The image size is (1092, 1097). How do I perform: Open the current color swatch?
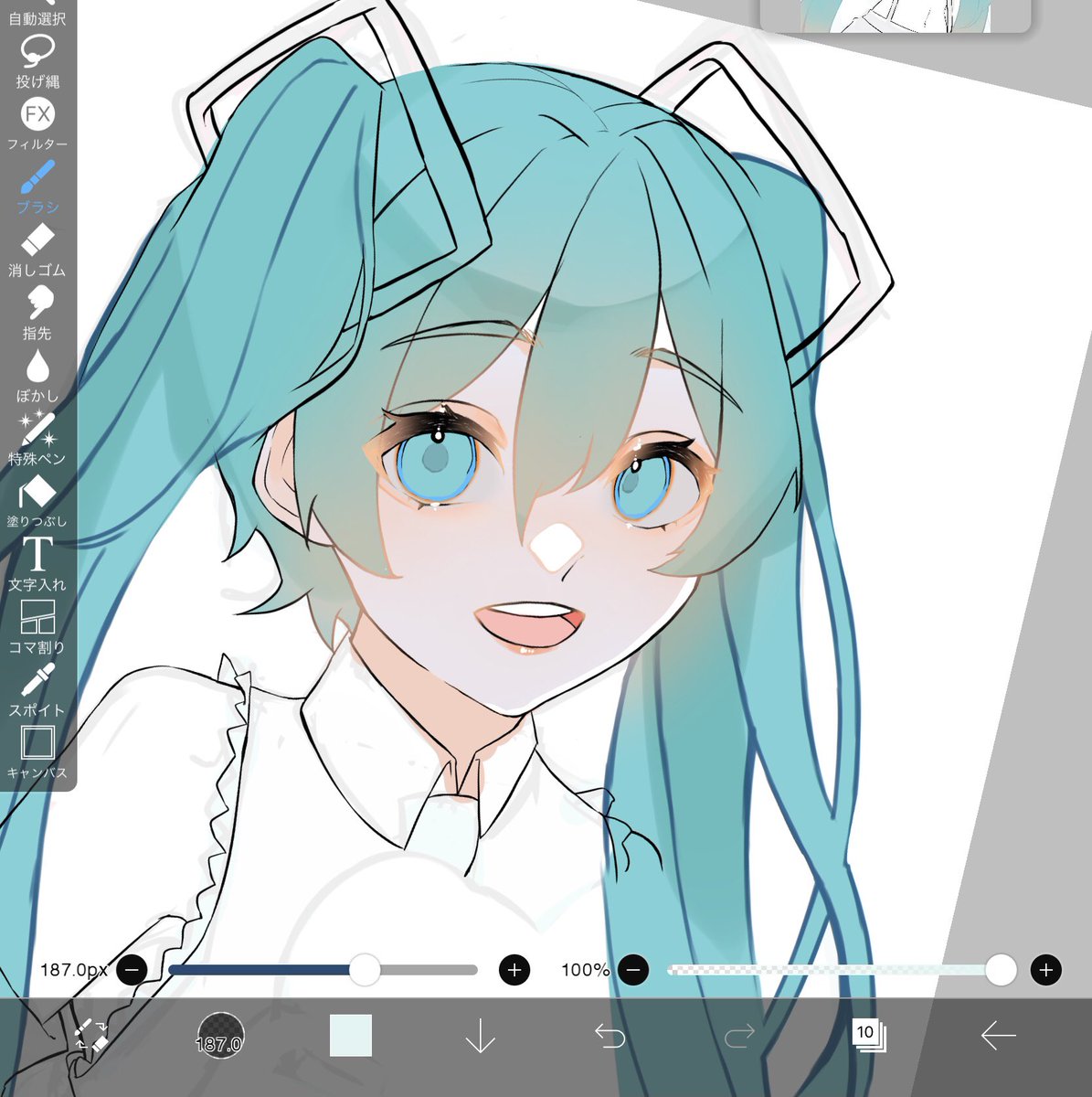coord(351,1036)
